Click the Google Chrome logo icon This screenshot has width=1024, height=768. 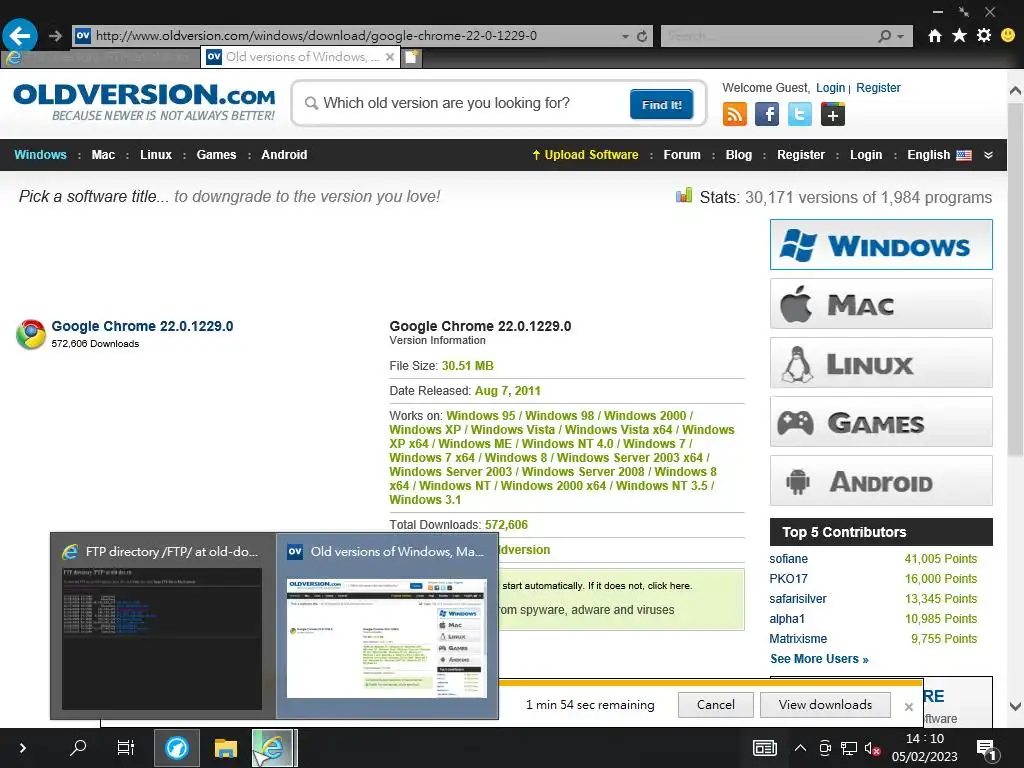click(31, 334)
